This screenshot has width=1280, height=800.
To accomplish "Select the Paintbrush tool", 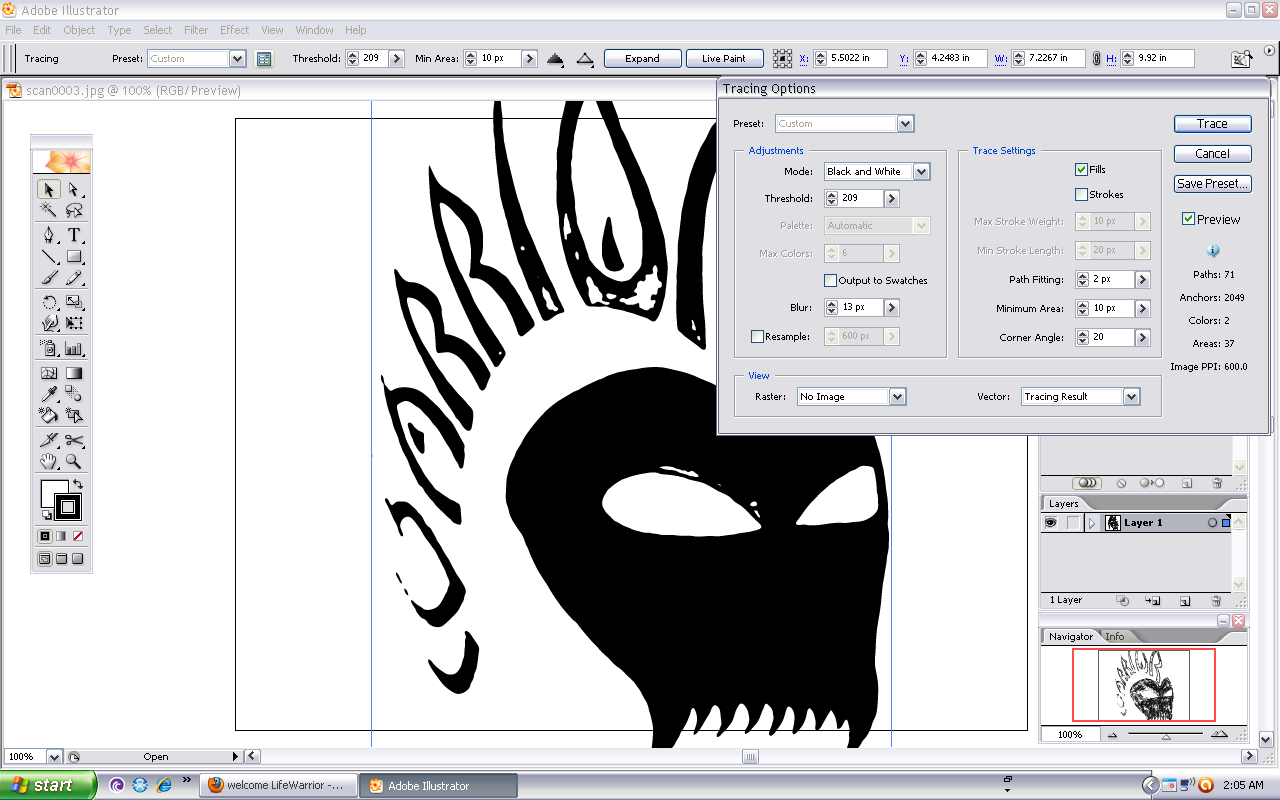I will [48, 277].
